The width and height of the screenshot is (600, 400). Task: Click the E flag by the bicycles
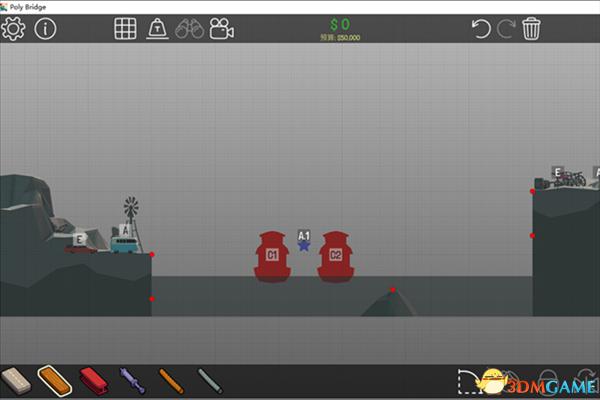[x=558, y=172]
